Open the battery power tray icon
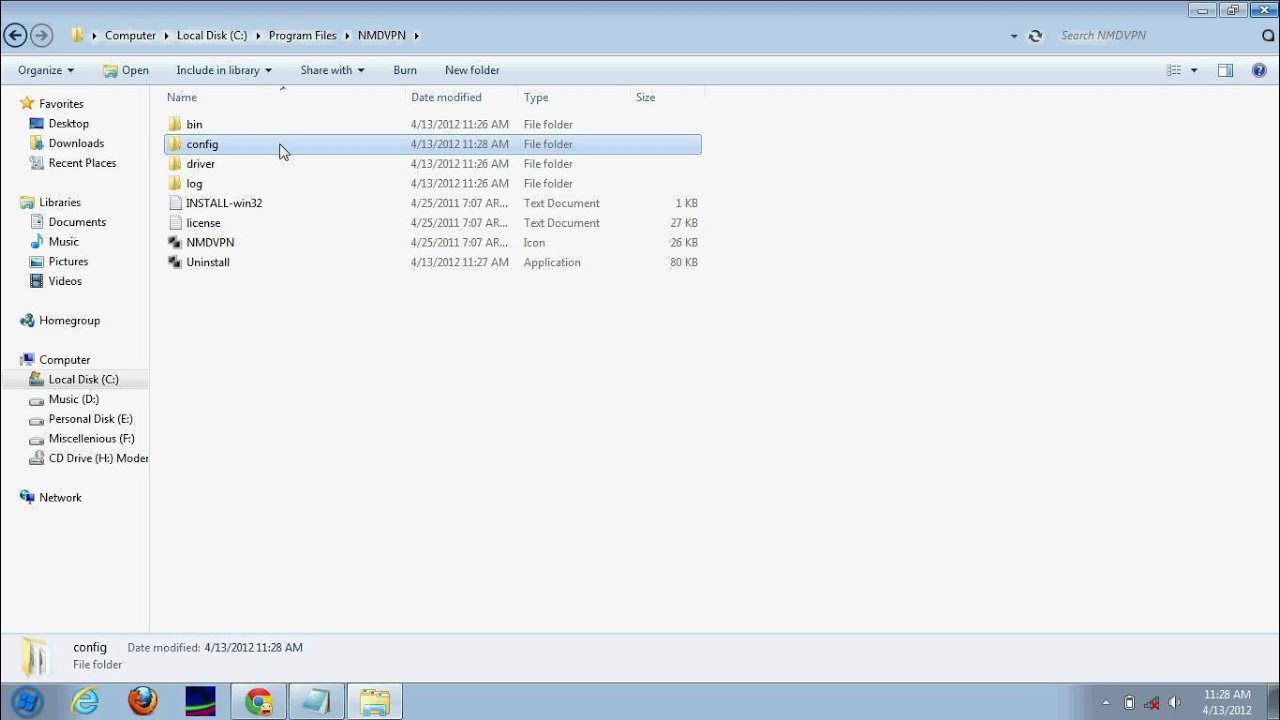The width and height of the screenshot is (1280, 720). (x=1129, y=702)
